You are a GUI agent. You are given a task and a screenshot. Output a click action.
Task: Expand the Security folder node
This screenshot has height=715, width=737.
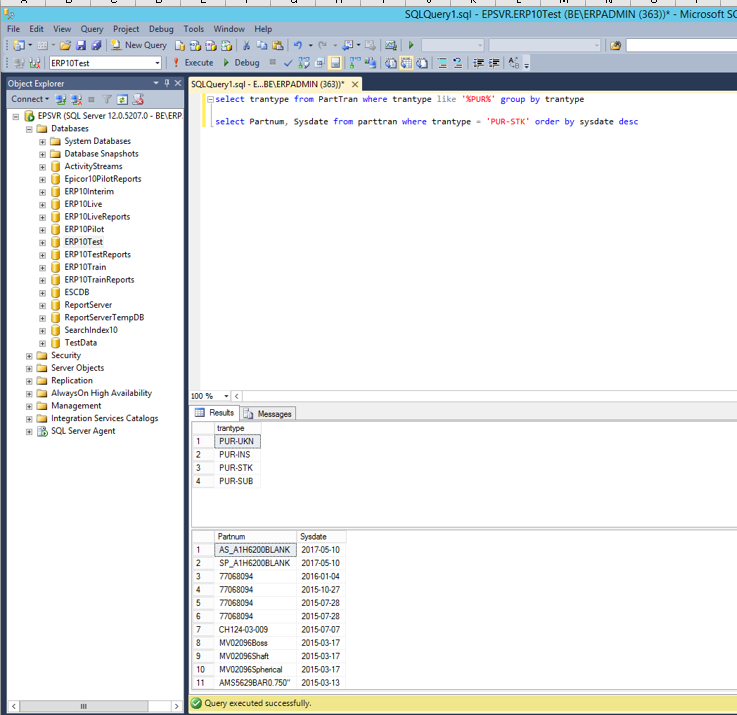(x=29, y=355)
